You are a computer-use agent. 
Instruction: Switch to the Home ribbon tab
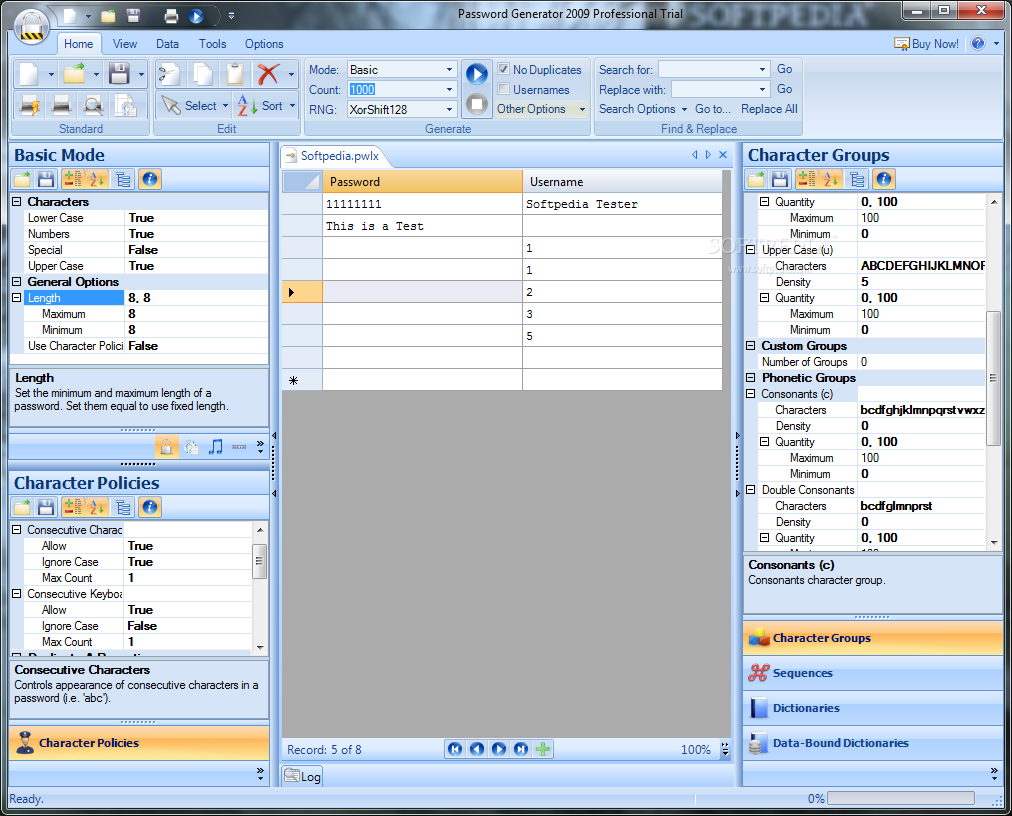(x=79, y=44)
